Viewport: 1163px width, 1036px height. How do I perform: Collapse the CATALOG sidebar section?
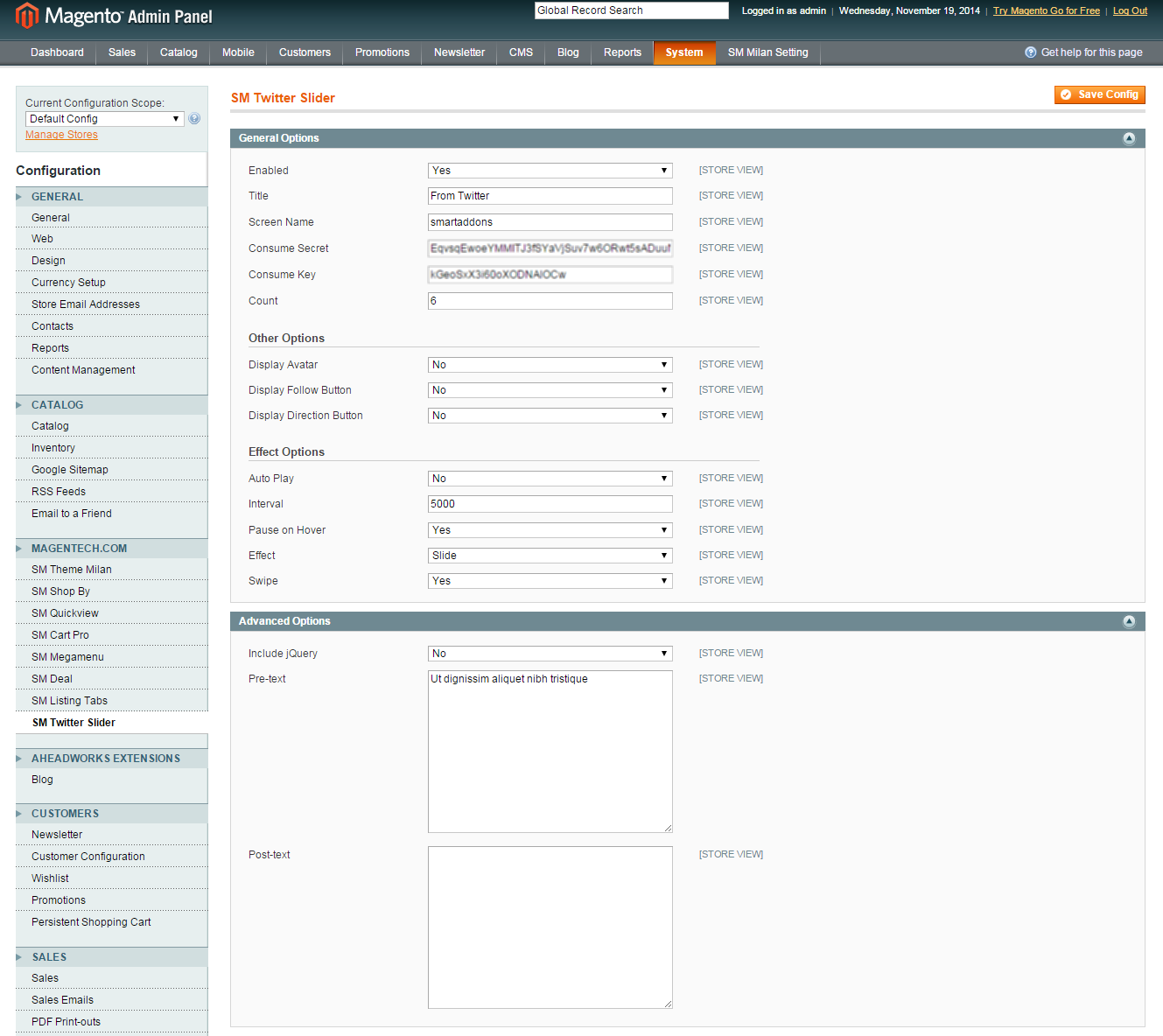click(x=111, y=405)
